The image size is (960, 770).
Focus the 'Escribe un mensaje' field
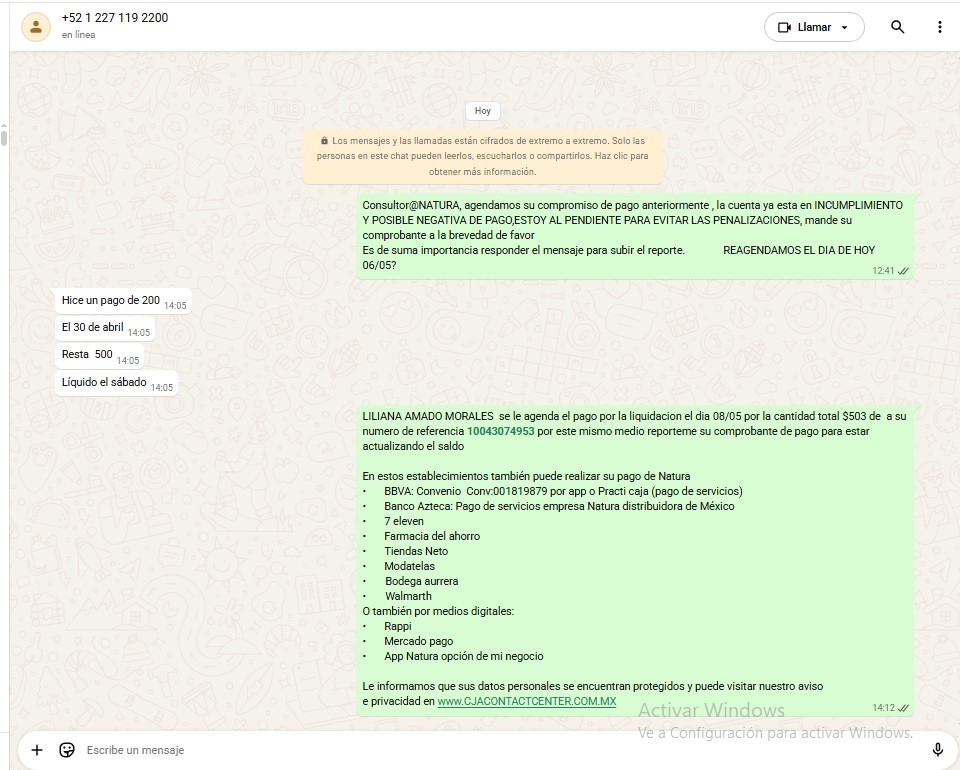(502, 750)
